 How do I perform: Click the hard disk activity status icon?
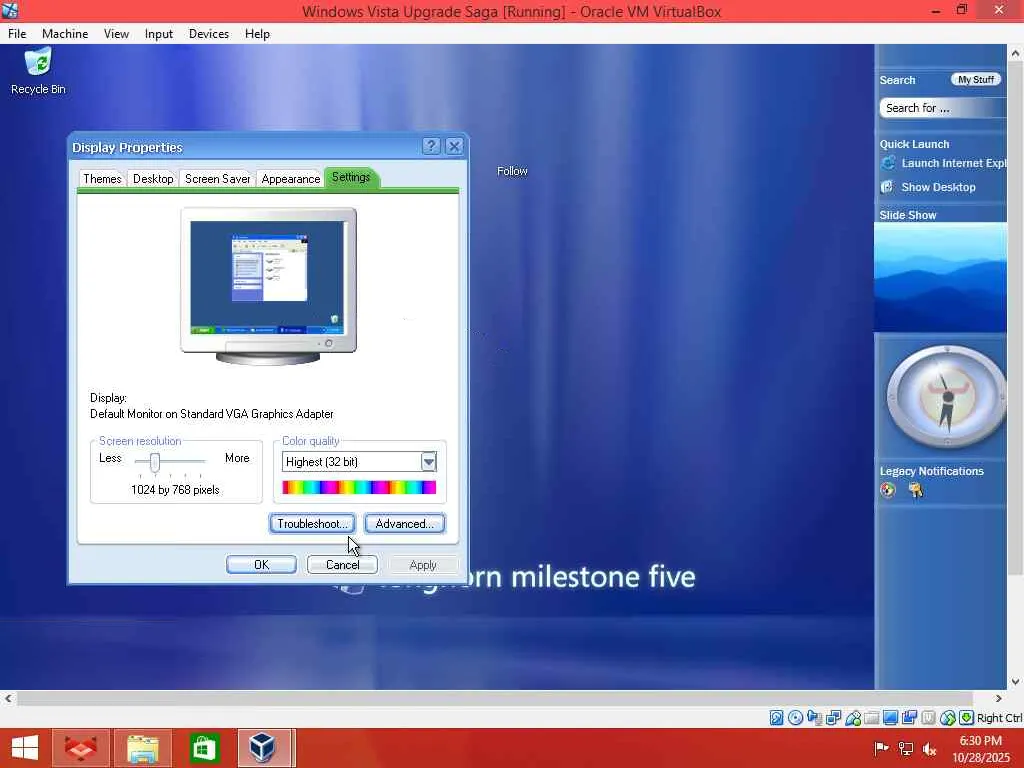tap(776, 718)
